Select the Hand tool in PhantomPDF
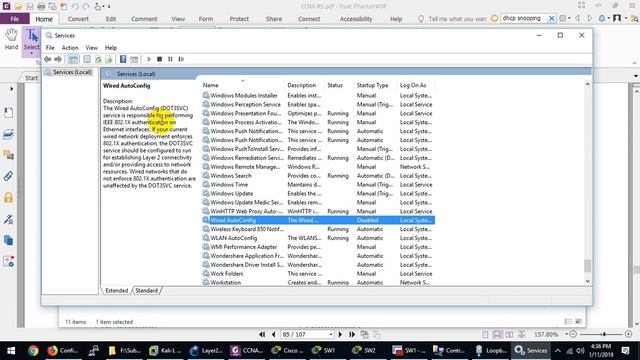 coord(11,39)
